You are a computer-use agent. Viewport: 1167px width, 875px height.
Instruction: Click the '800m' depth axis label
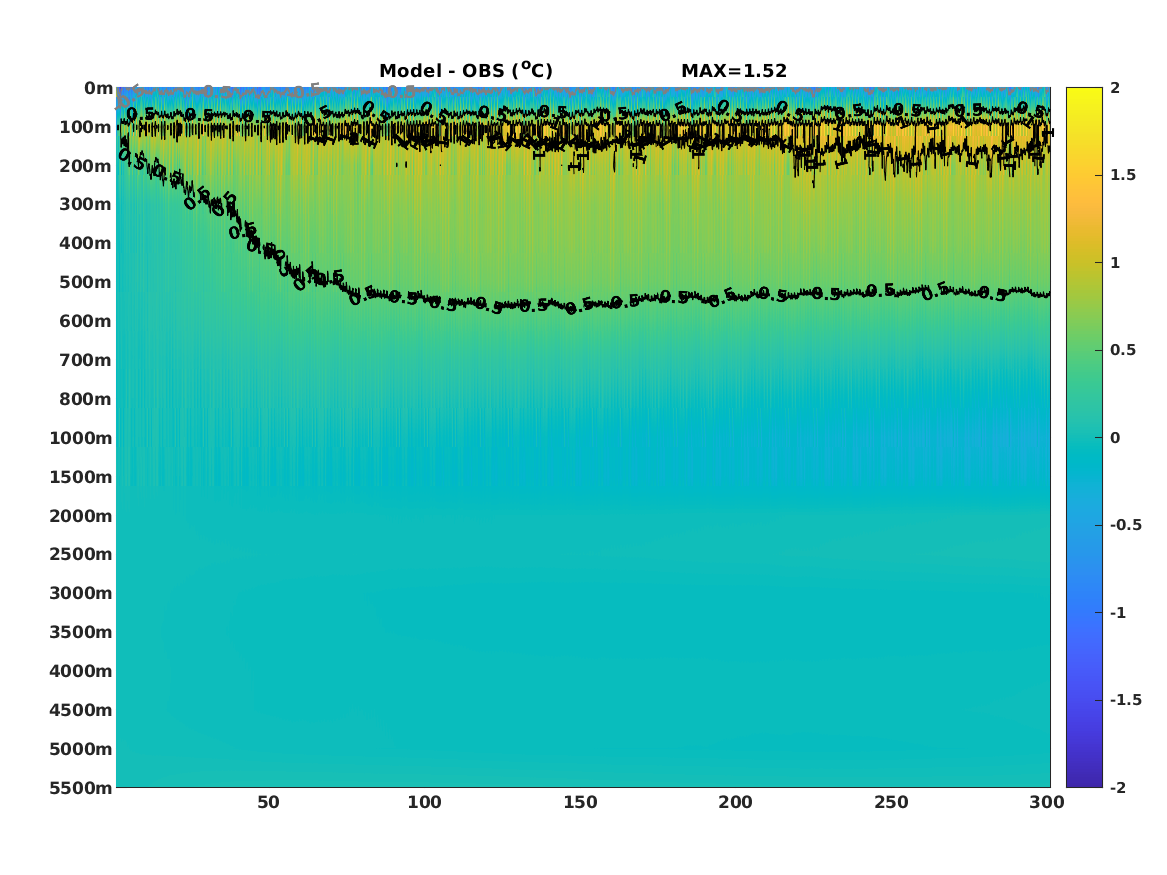coord(86,399)
